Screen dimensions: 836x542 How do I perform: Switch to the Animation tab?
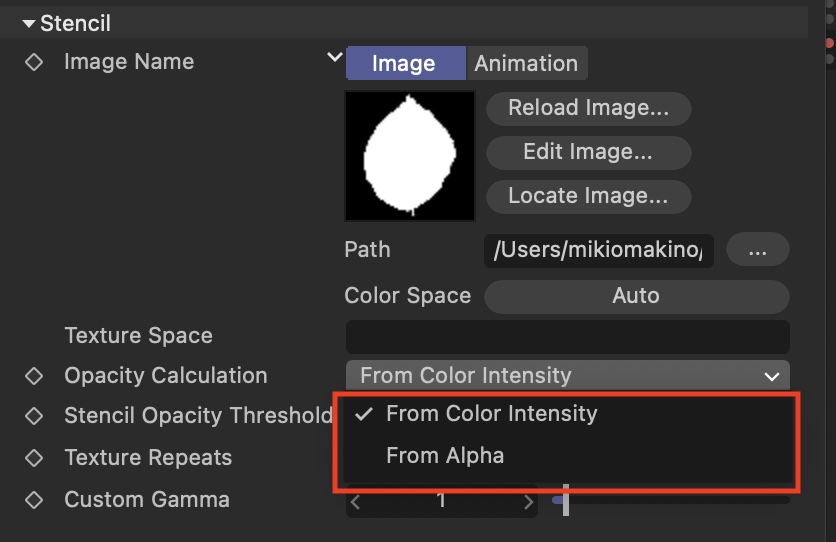pyautogui.click(x=526, y=63)
